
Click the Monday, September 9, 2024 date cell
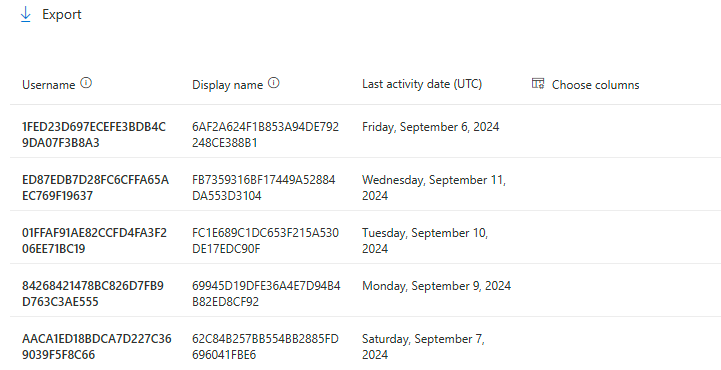[x=436, y=286]
